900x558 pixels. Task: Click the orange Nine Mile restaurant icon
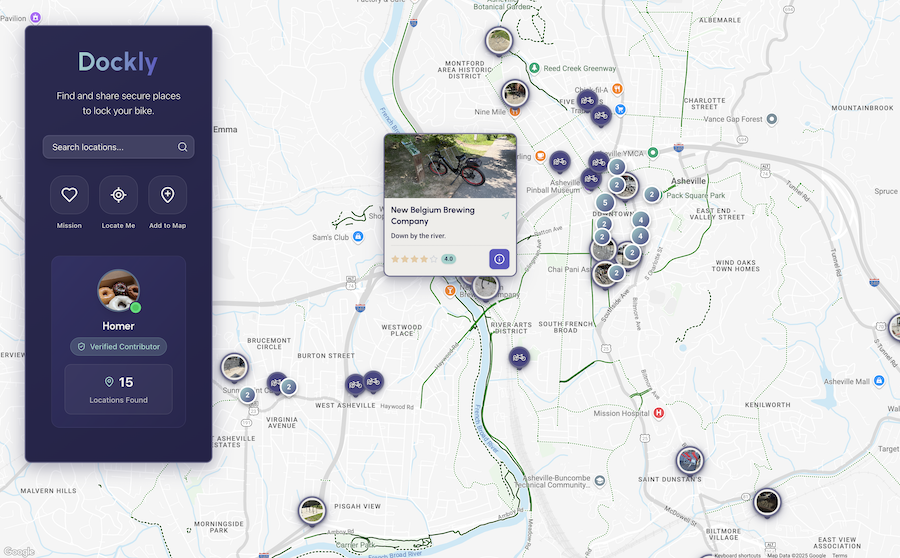515,112
